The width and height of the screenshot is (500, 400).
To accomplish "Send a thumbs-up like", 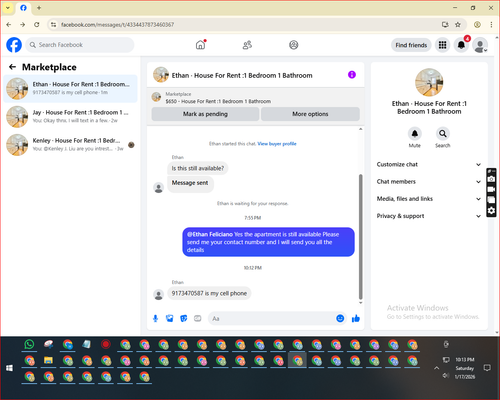I will (356, 319).
